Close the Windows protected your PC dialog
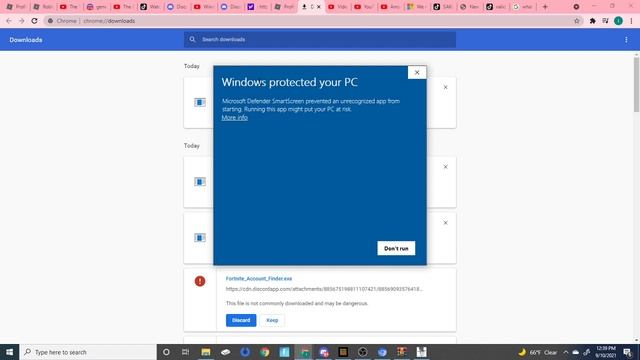 pos(417,72)
